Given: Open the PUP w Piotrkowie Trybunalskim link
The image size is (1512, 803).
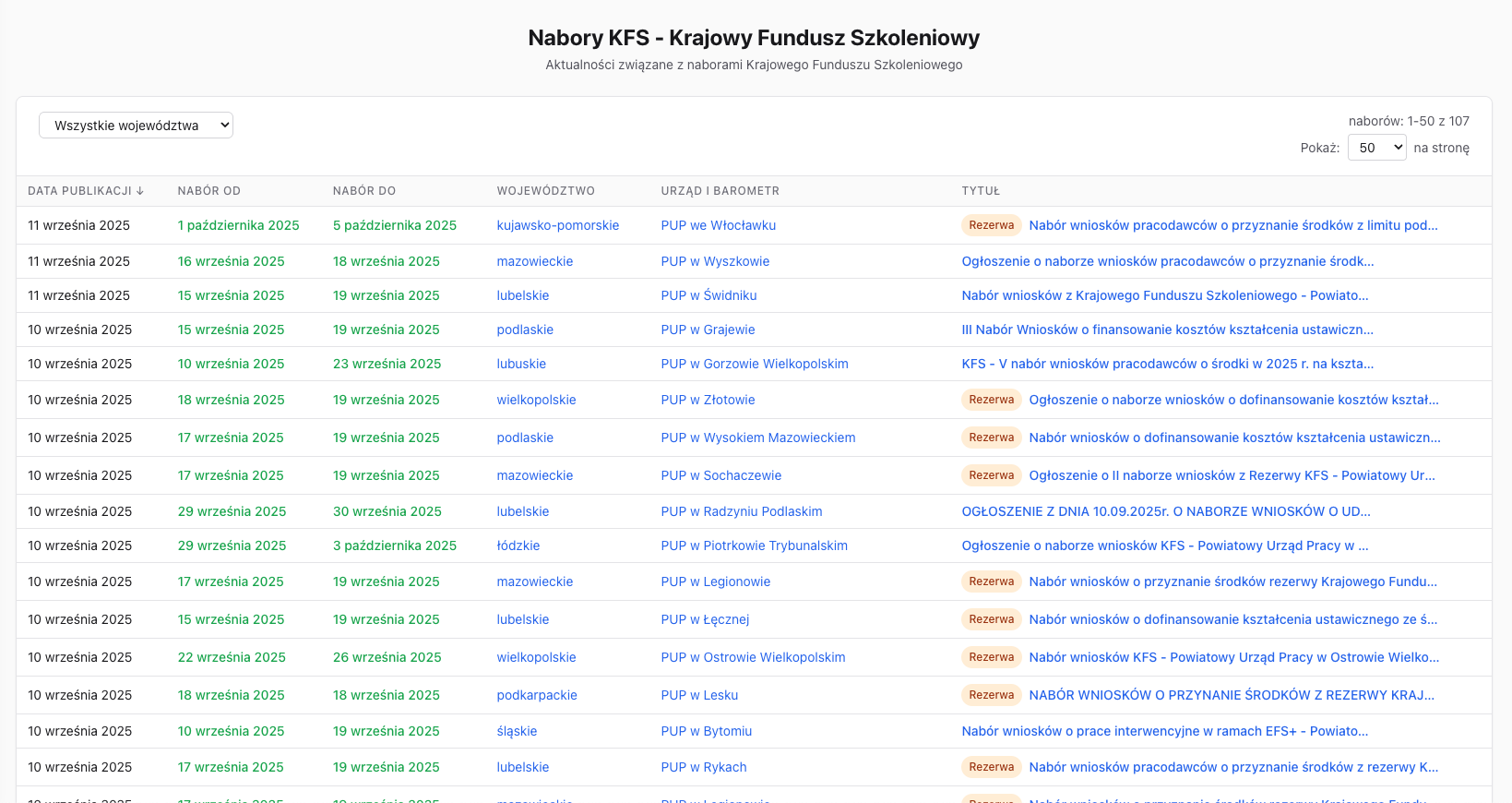Looking at the screenshot, I should click(x=755, y=545).
